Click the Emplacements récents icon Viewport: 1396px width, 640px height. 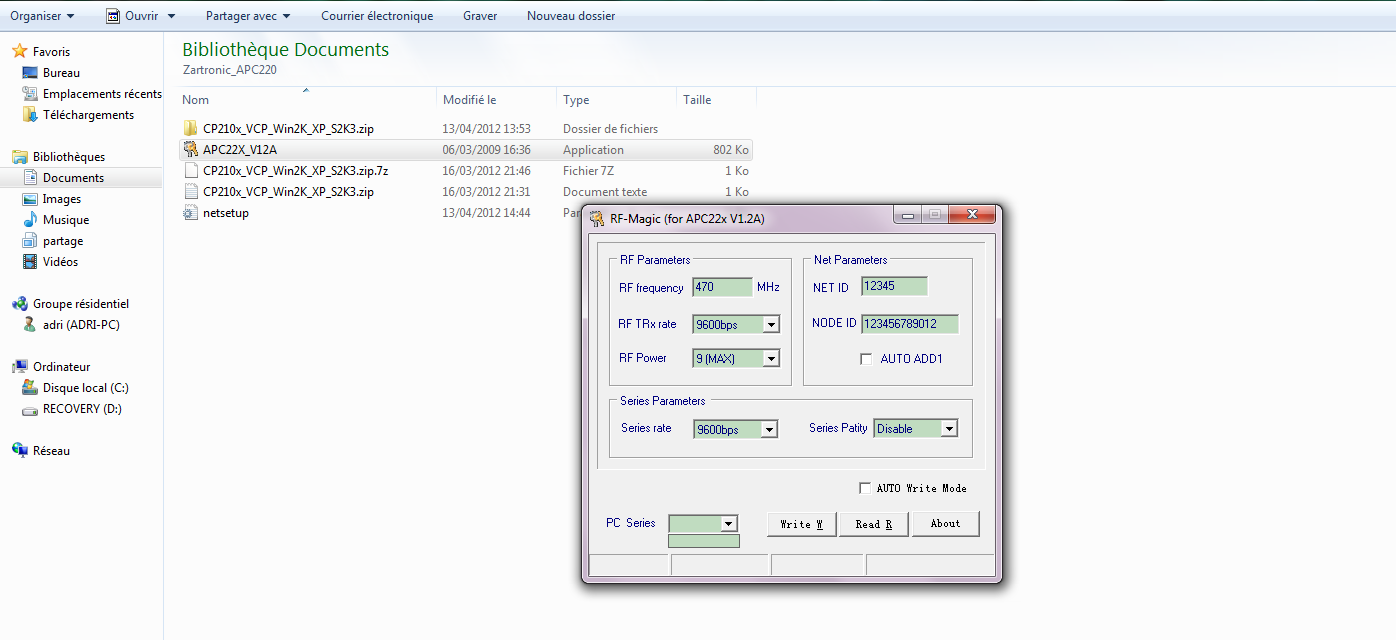[30, 93]
